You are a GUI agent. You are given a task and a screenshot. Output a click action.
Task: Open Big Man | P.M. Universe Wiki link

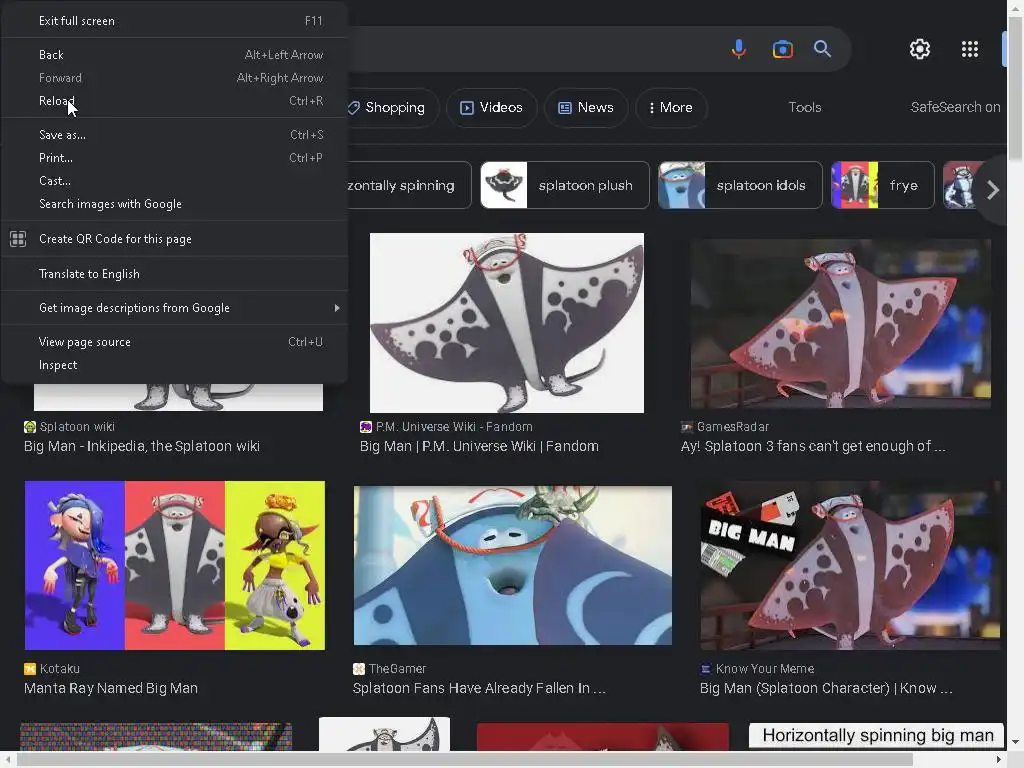point(479,446)
